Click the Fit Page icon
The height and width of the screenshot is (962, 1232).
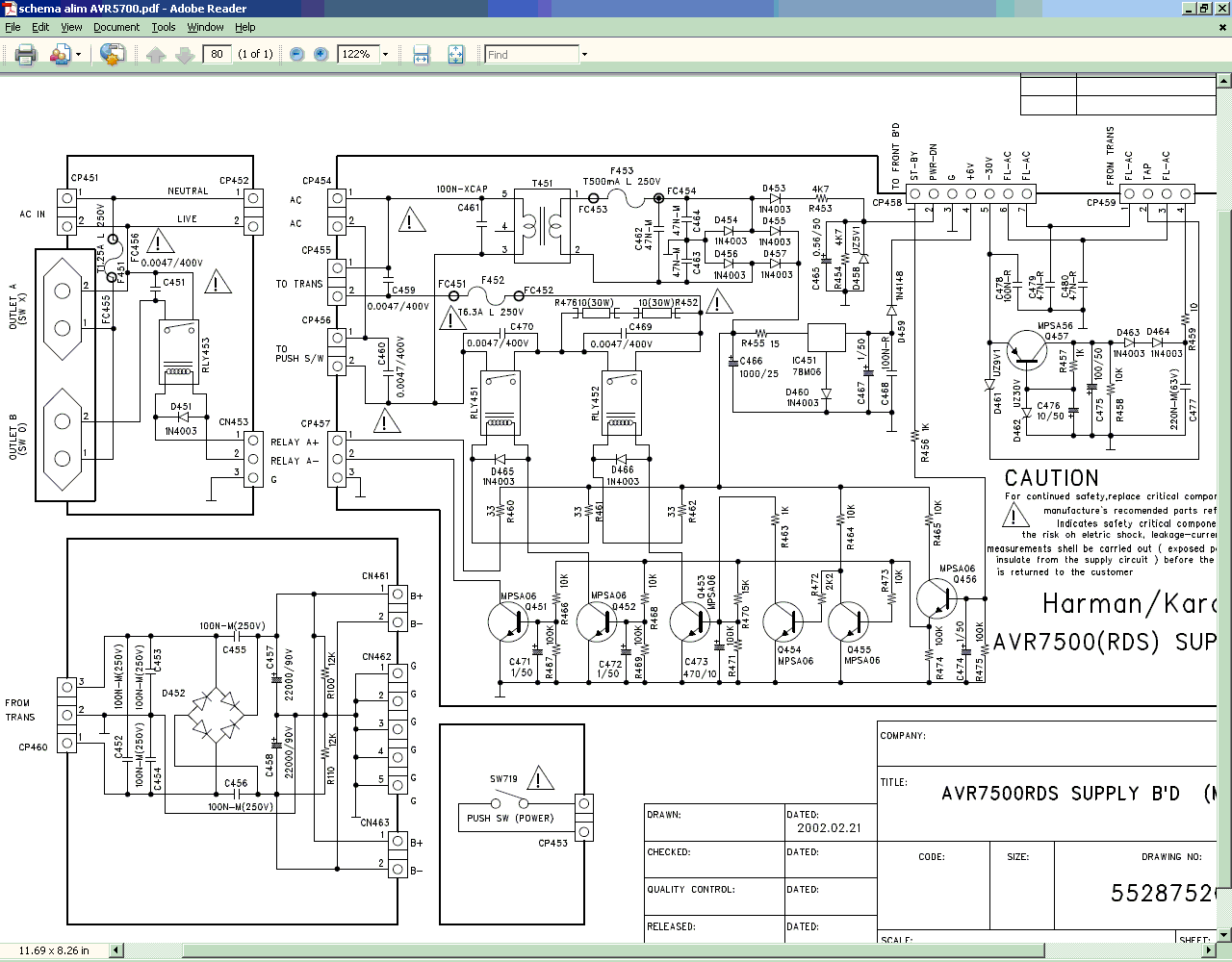click(455, 55)
